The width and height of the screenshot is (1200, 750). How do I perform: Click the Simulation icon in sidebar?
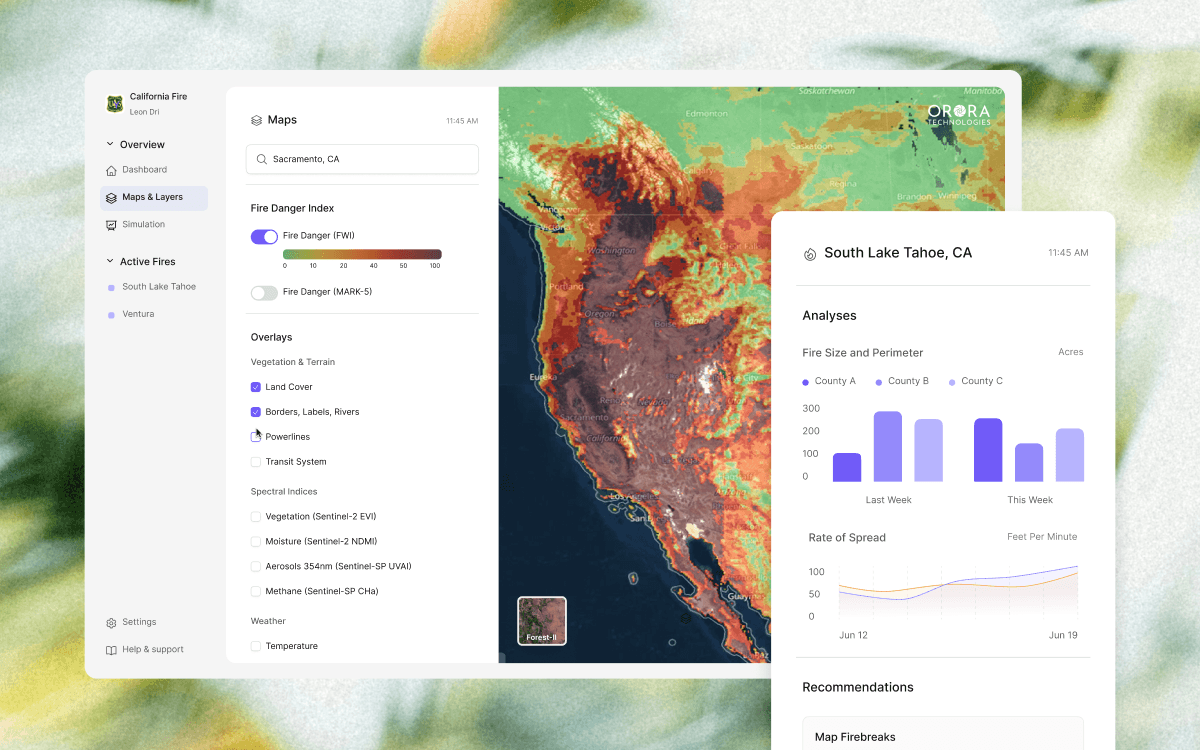click(x=111, y=225)
